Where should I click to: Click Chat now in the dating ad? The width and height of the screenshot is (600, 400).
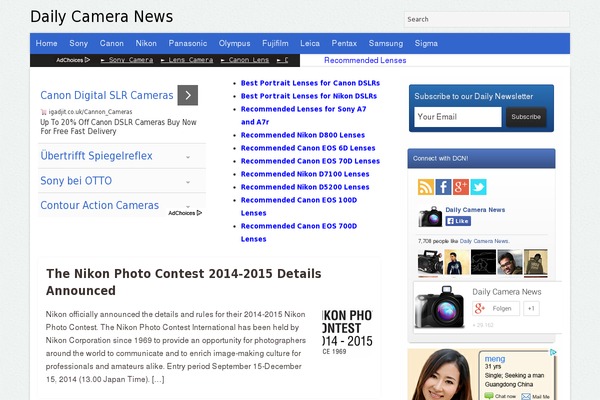click(x=500, y=396)
